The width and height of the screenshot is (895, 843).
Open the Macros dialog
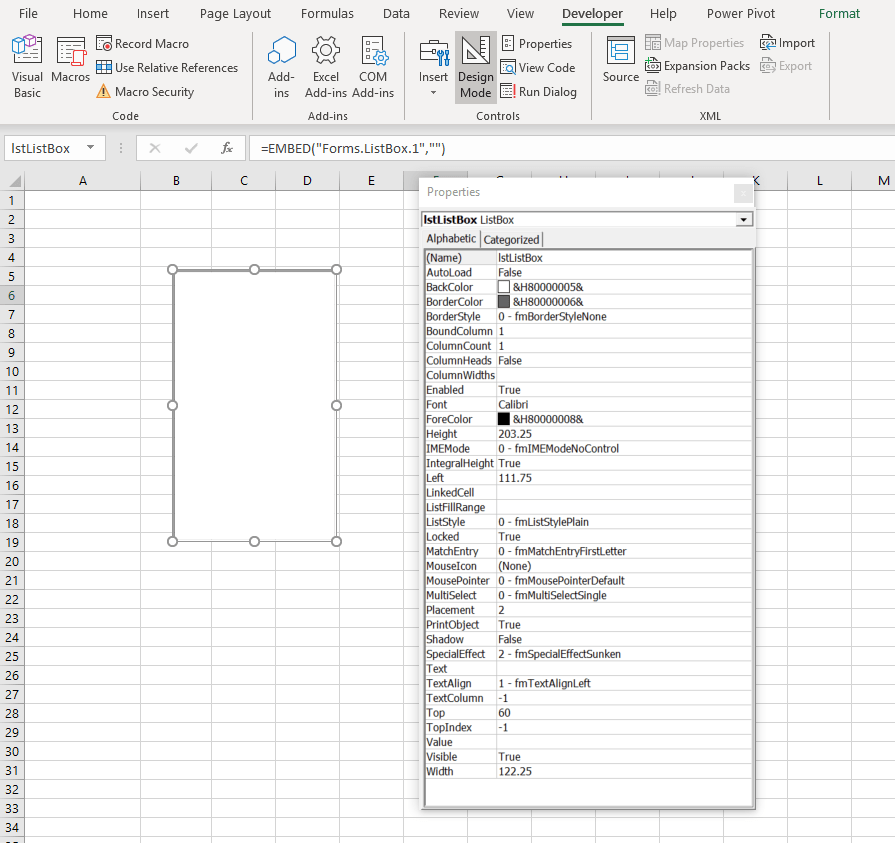tap(70, 65)
